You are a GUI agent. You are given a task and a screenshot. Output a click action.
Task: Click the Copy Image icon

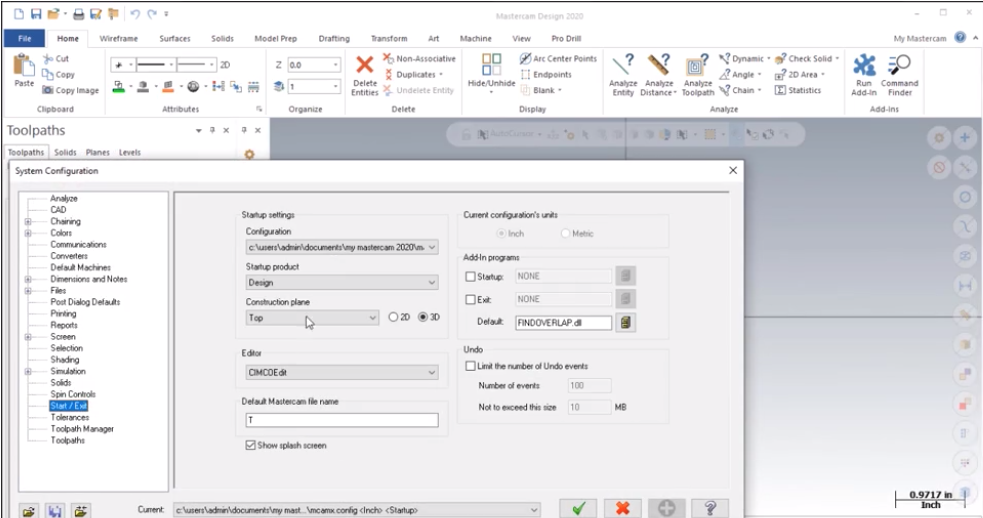click(x=48, y=90)
